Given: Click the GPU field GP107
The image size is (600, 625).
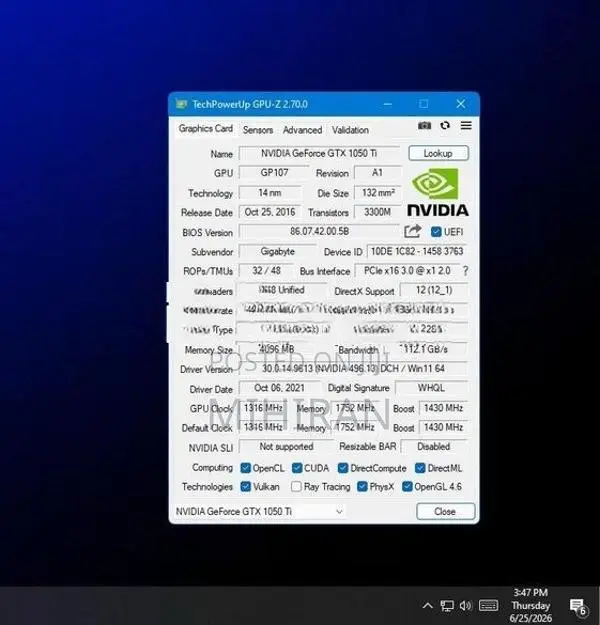Looking at the screenshot, I should point(274,173).
